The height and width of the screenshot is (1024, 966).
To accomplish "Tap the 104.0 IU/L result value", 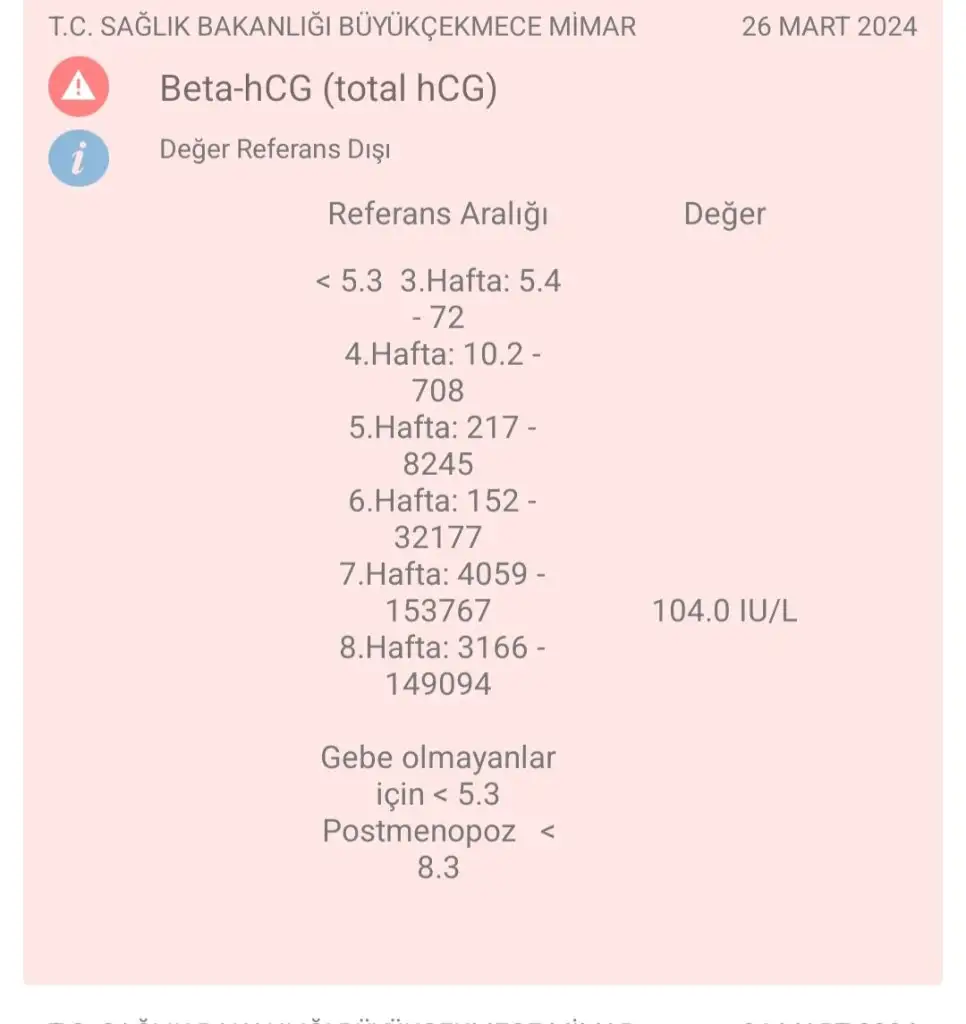I will pyautogui.click(x=724, y=610).
